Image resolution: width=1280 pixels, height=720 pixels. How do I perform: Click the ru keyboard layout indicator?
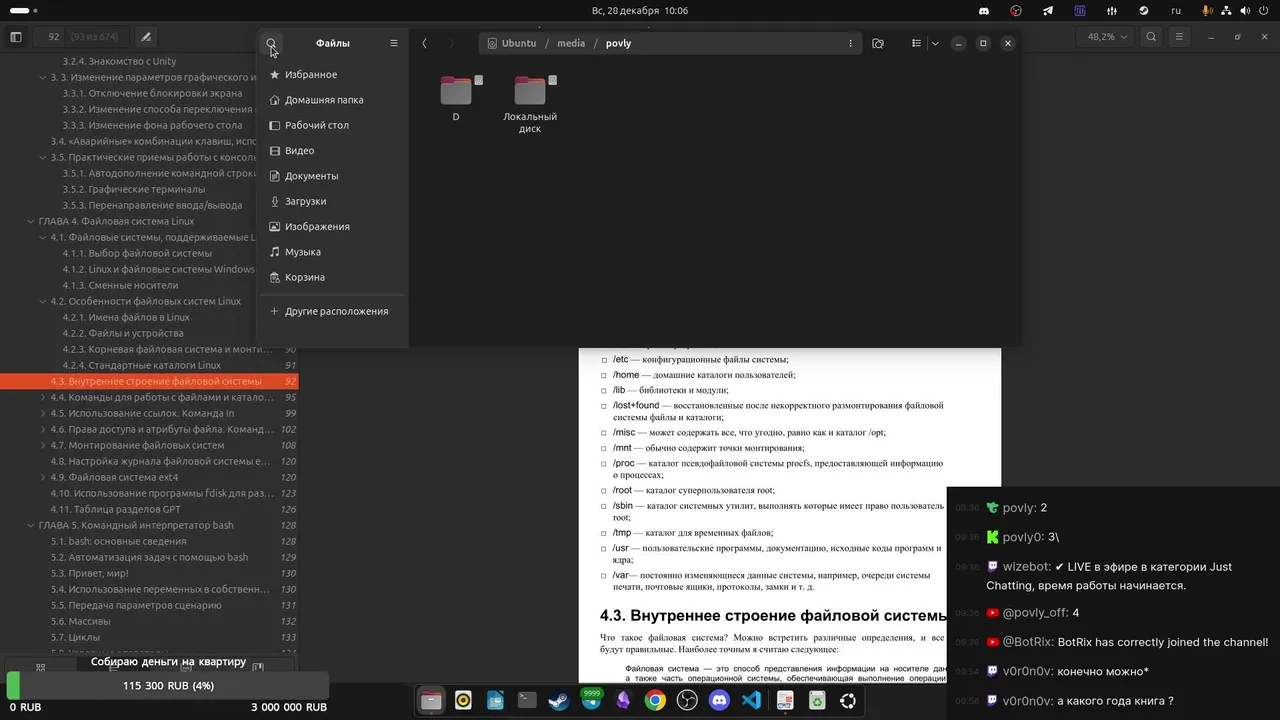[1176, 10]
